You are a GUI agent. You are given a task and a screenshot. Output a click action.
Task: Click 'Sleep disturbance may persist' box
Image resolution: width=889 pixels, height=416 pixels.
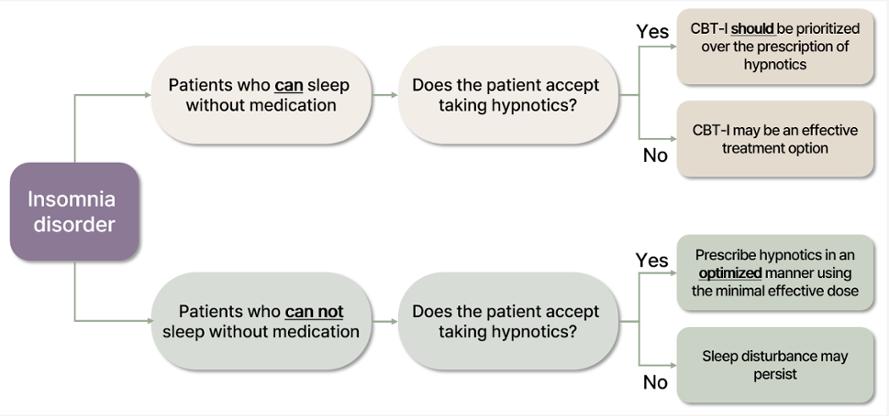click(775, 365)
